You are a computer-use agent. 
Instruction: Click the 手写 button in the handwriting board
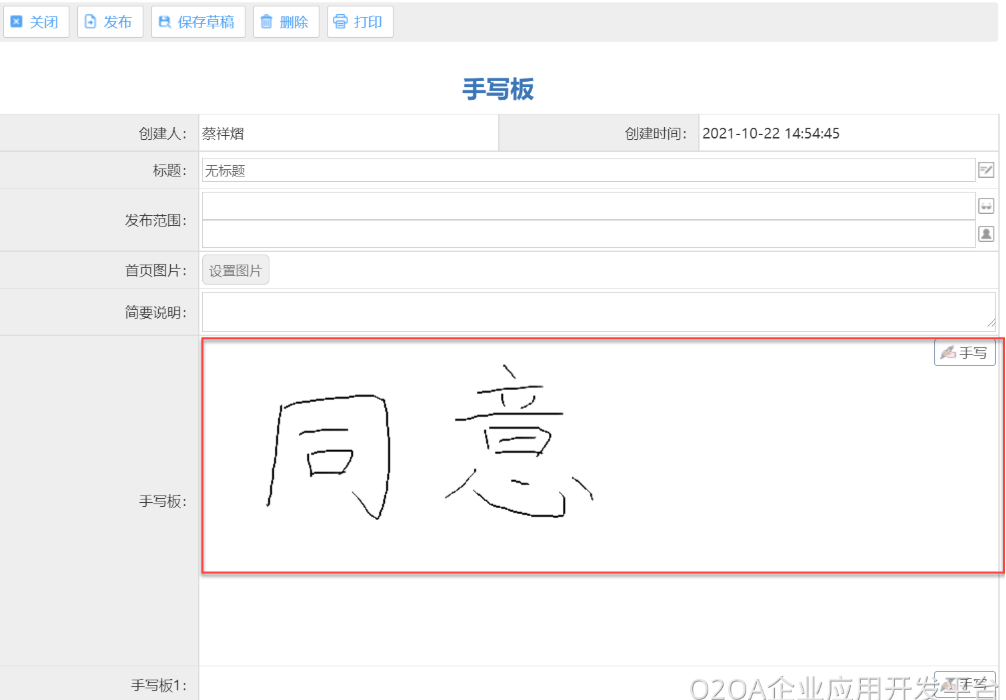click(964, 353)
